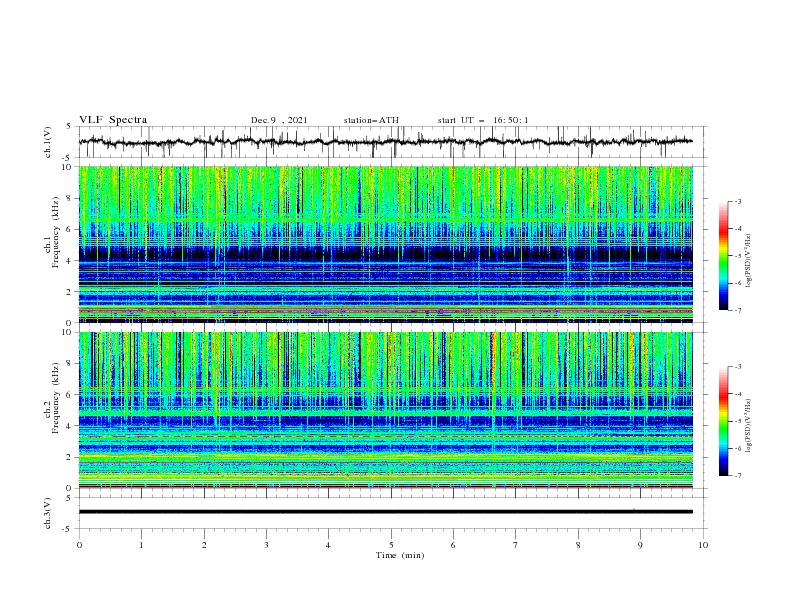This screenshot has width=792, height=612.
Task: Click the ch.2 spectrogram colorbar
Action: click(724, 421)
